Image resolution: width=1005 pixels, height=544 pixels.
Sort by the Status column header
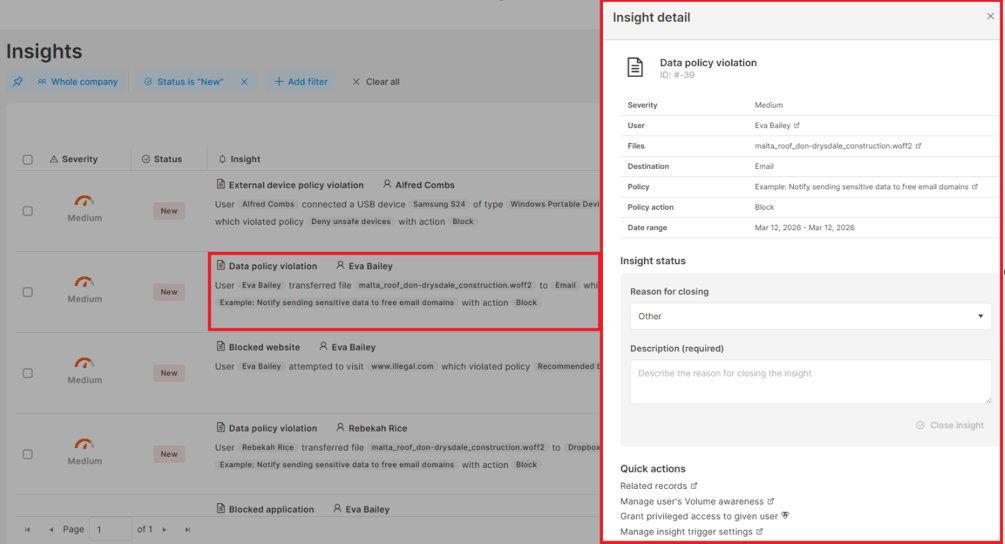tap(162, 159)
